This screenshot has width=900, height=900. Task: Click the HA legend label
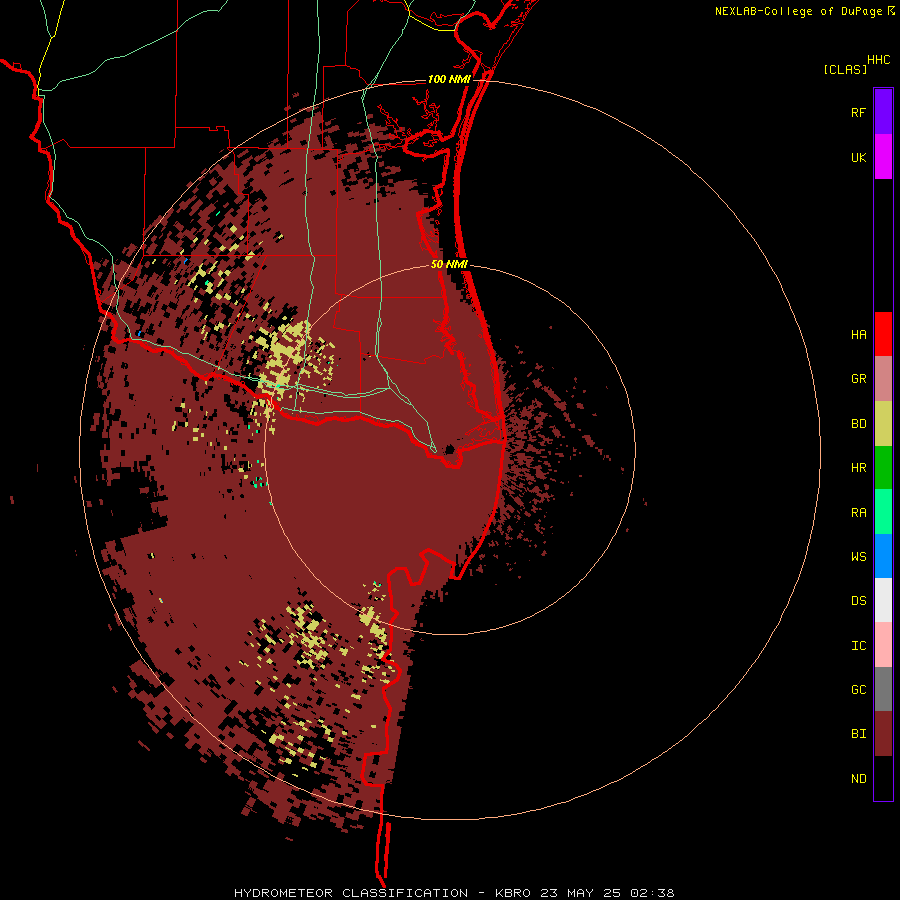(858, 334)
